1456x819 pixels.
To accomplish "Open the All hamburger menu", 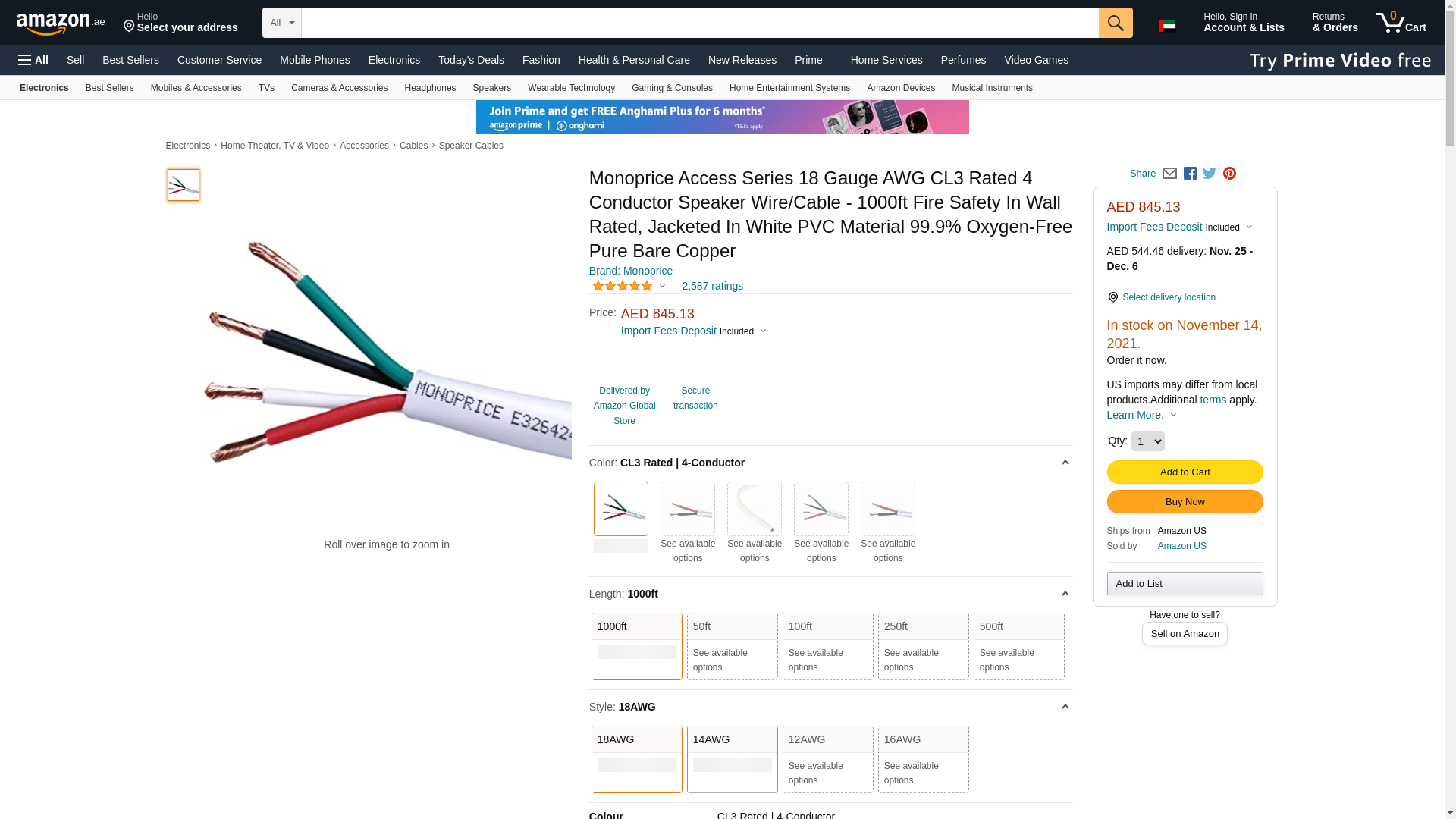I will tap(33, 60).
